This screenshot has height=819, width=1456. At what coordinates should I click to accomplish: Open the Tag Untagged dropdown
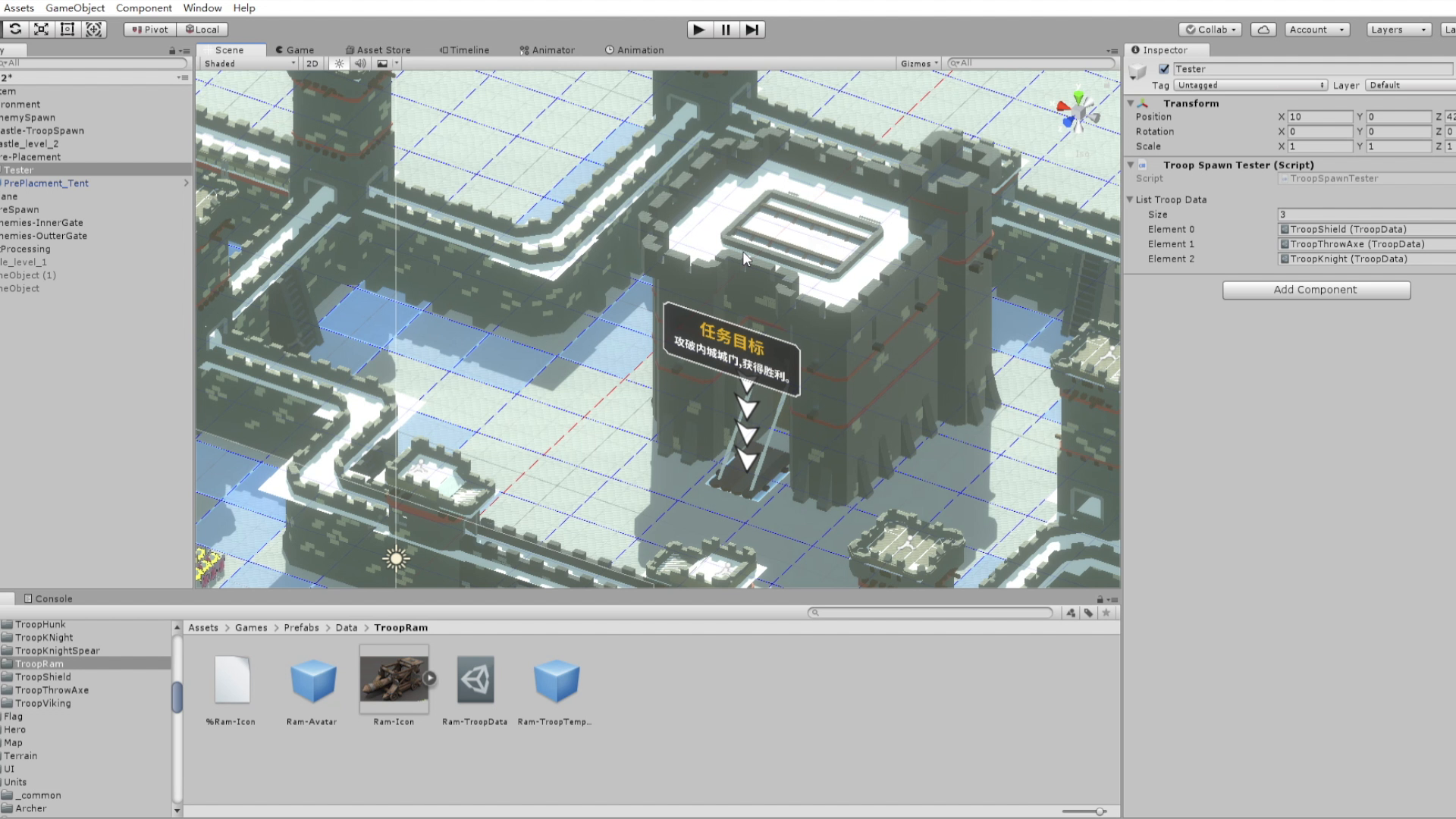coord(1250,85)
